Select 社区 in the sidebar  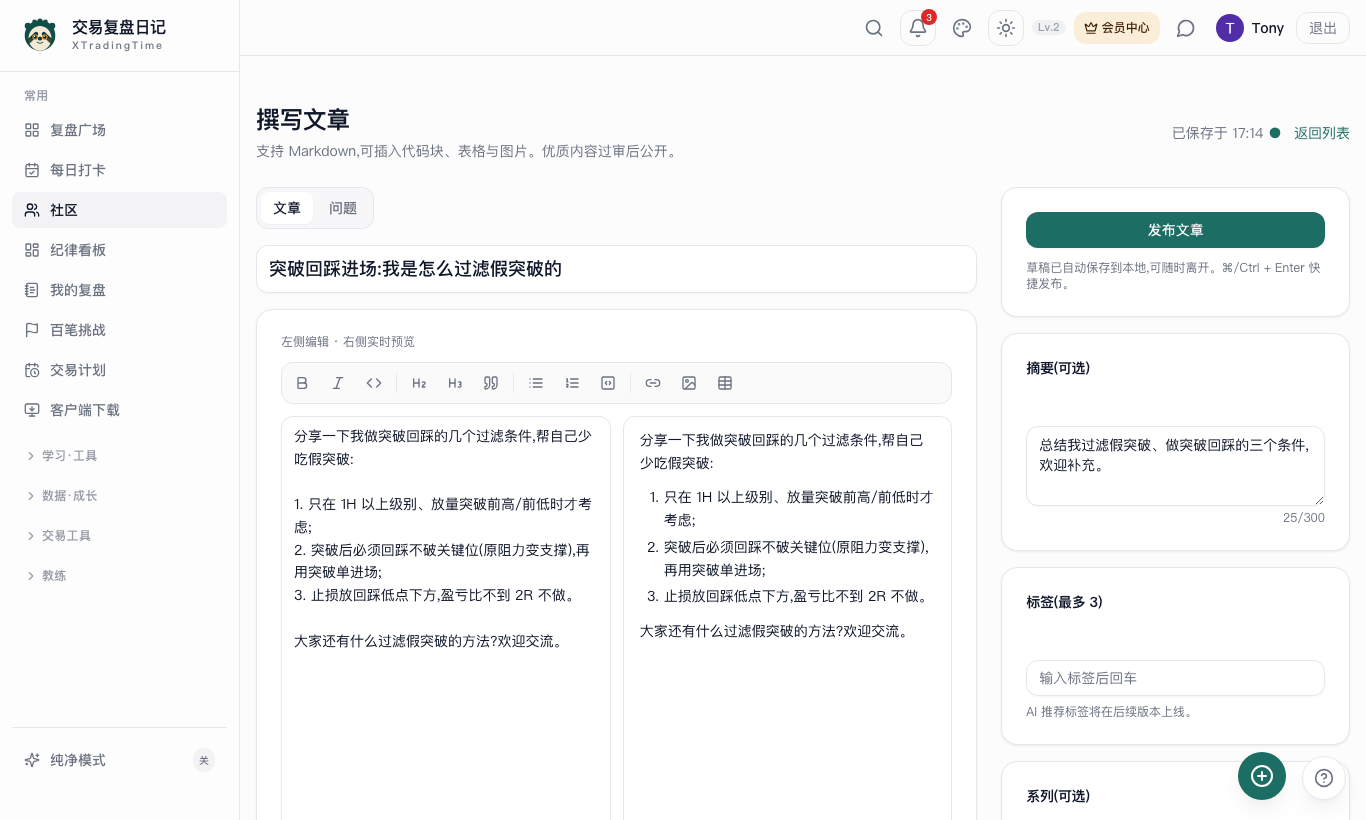click(119, 210)
